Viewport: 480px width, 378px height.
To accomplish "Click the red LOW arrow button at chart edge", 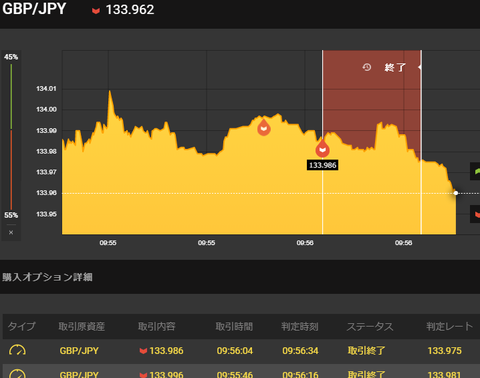I will pyautogui.click(x=475, y=214).
